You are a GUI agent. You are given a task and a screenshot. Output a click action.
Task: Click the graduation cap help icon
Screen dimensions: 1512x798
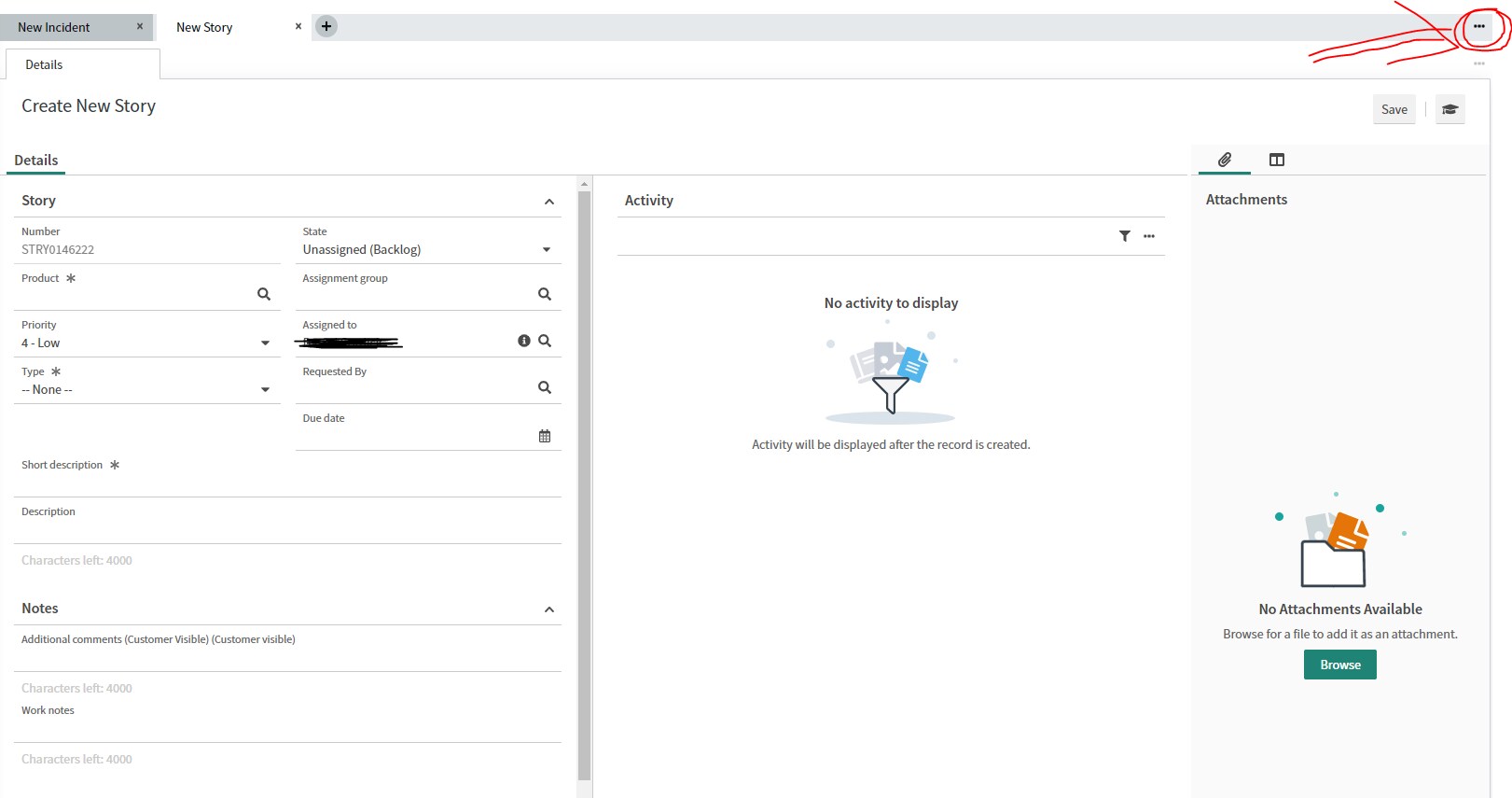tap(1450, 109)
